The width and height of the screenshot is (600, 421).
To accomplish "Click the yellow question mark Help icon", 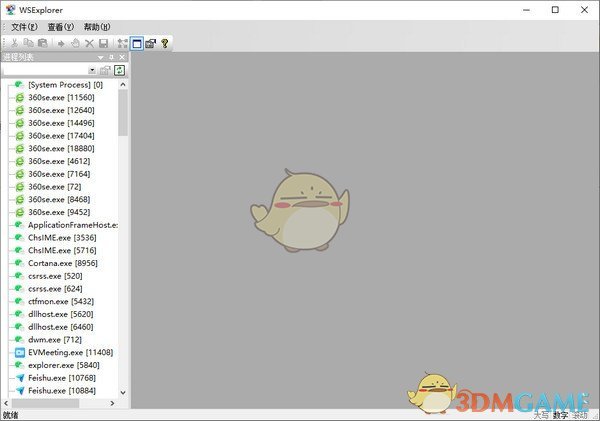I will (x=165, y=43).
